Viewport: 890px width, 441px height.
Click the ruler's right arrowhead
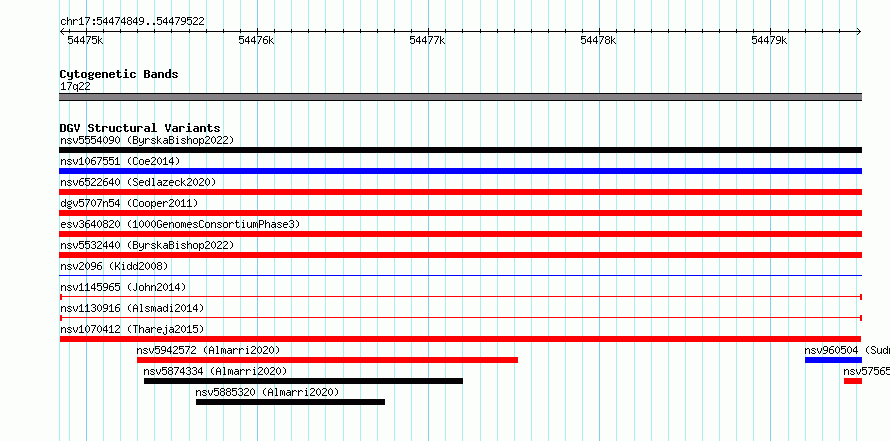coord(859,31)
